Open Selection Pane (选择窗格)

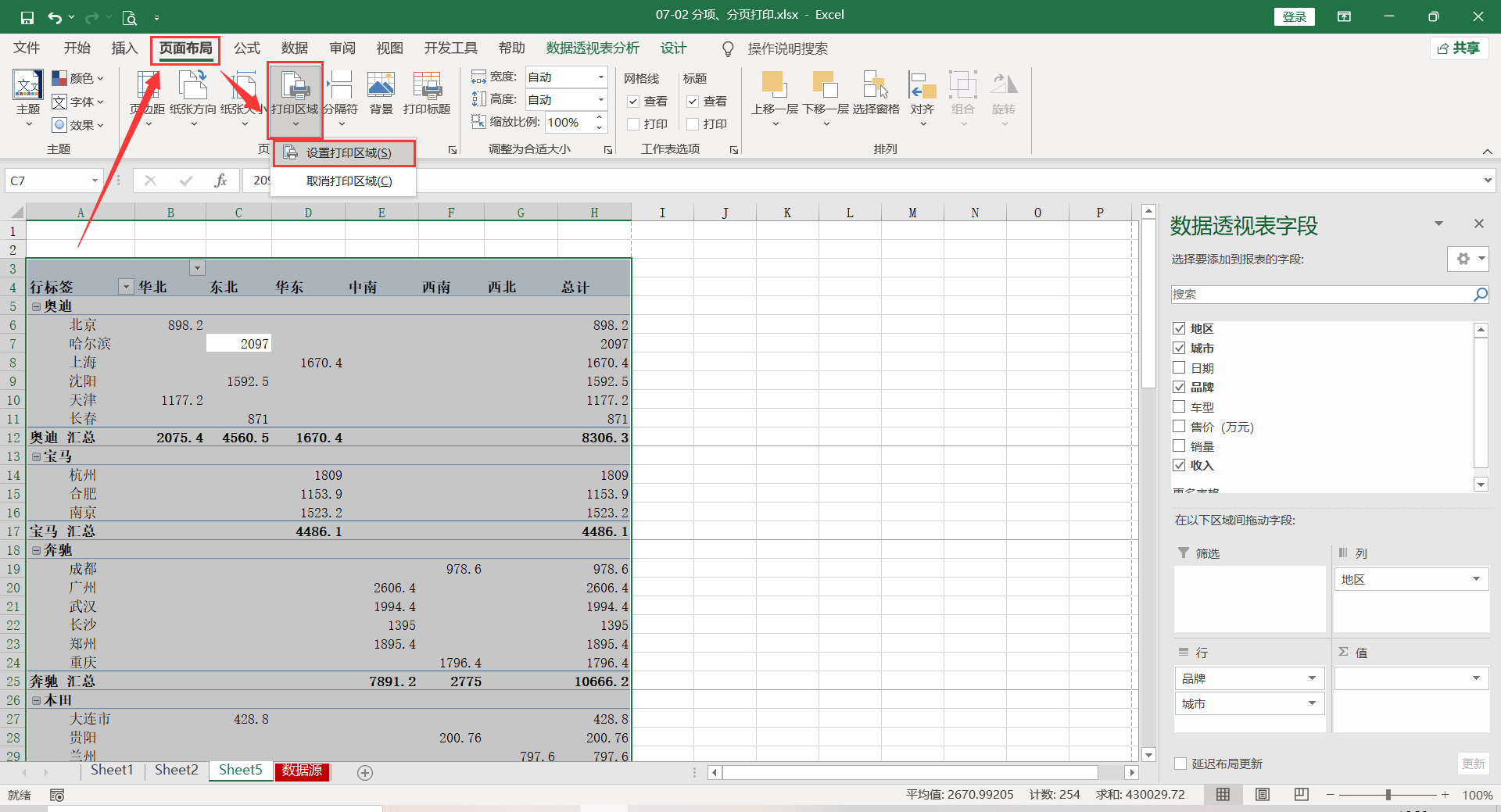[876, 92]
